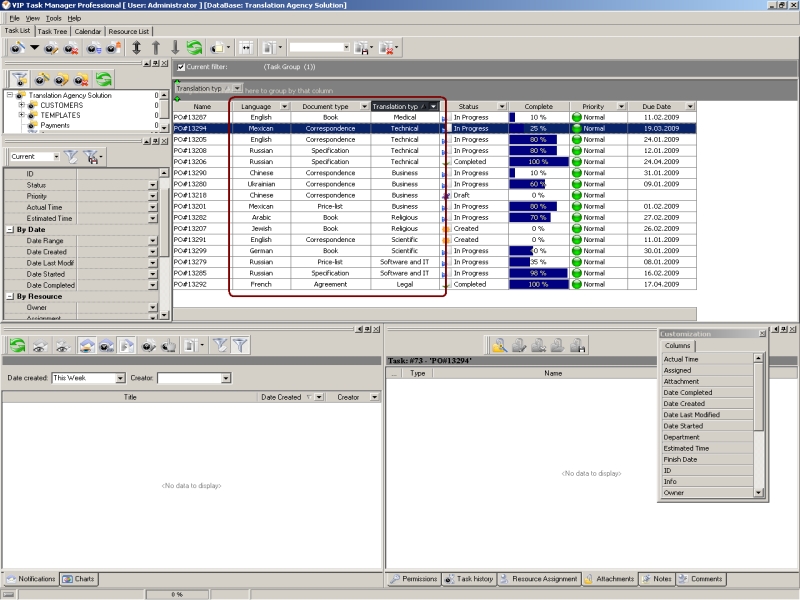Click the pointing hand icon in notifications toolbar
Image resolution: width=800 pixels, height=600 pixels.
(168, 346)
